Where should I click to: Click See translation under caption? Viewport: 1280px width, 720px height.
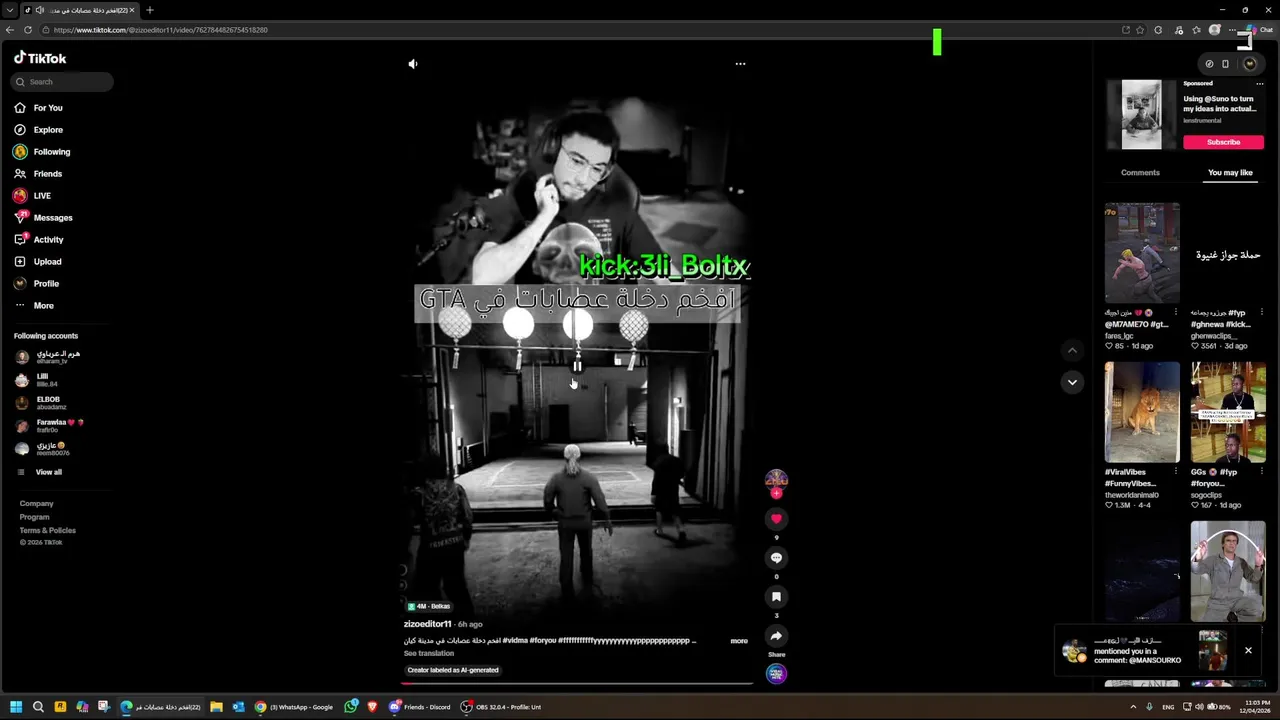pyautogui.click(x=428, y=653)
